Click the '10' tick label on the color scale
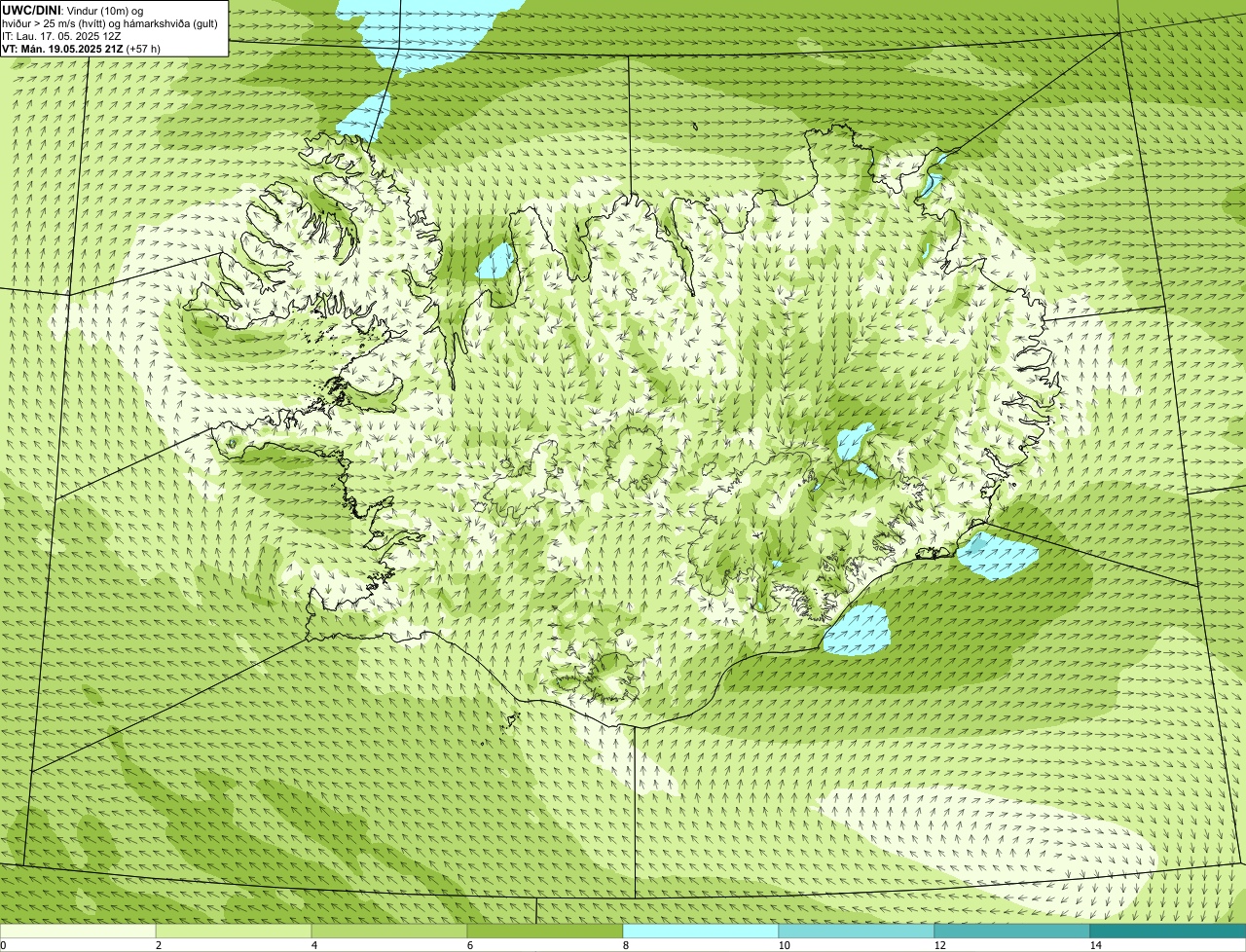Screen dimensions: 1246x952 (x=784, y=945)
